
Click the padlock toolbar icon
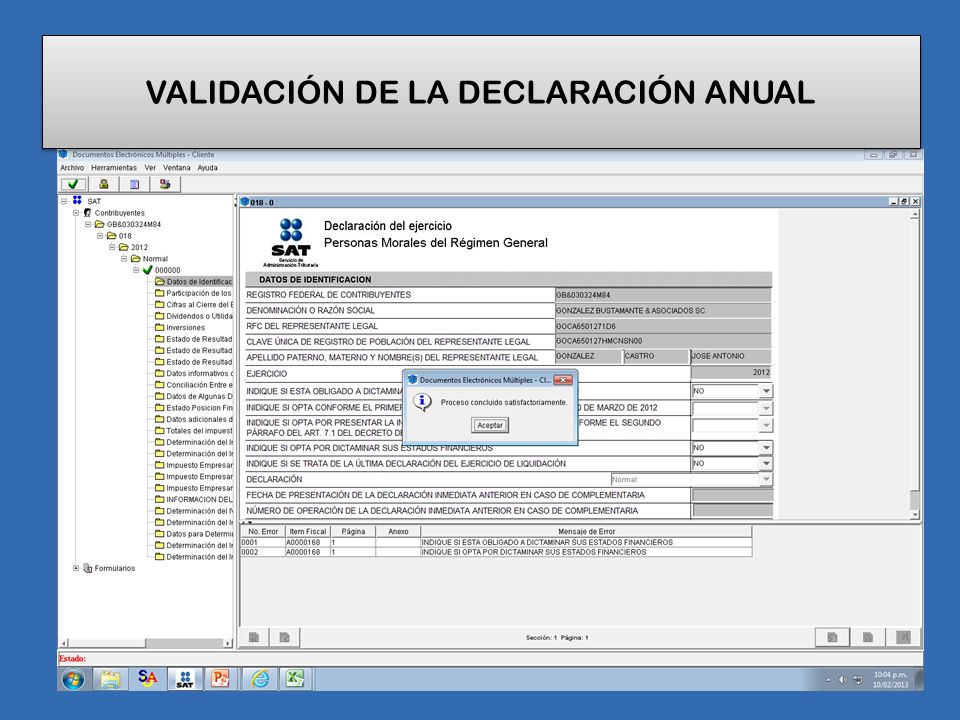[104, 184]
